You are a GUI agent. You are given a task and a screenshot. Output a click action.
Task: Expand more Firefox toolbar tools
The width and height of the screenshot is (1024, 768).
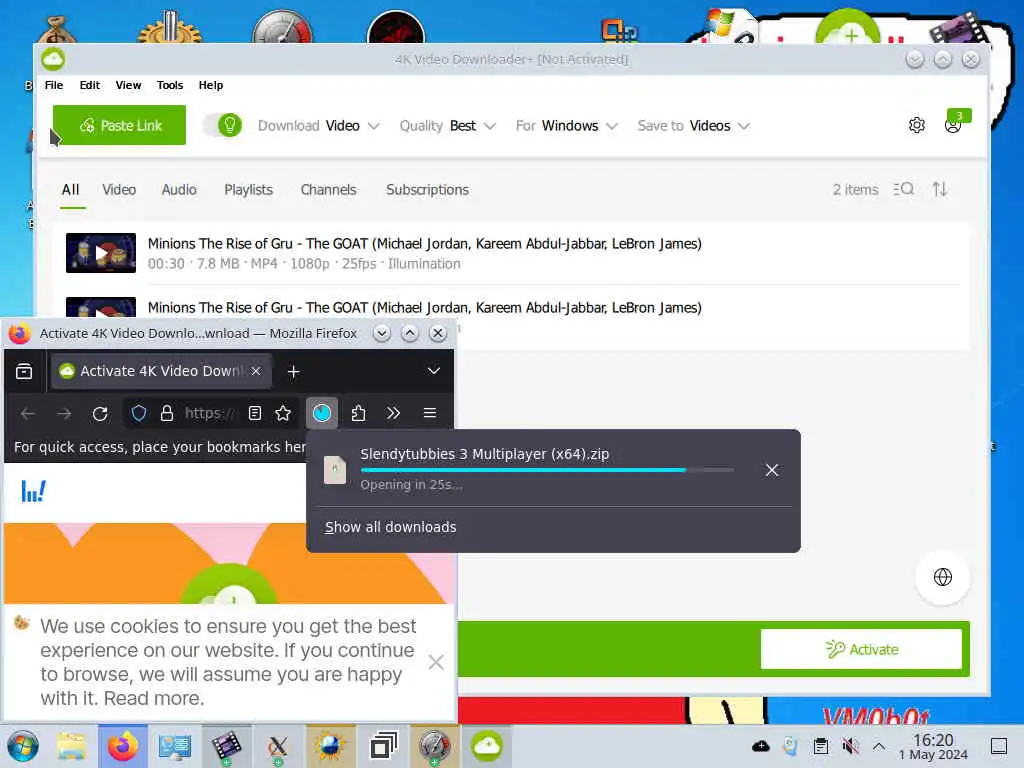point(393,413)
